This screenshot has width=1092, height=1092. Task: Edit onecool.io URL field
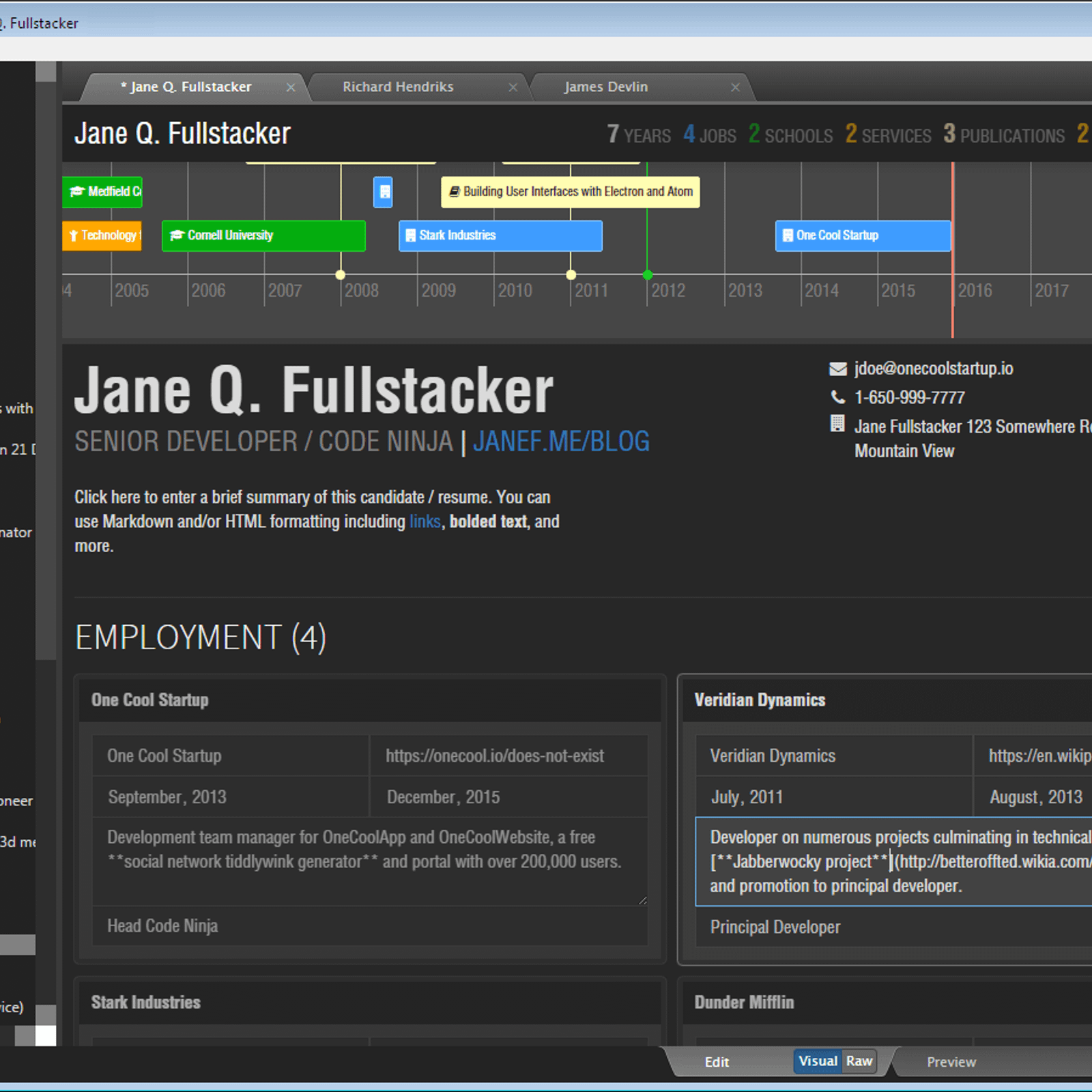point(508,756)
